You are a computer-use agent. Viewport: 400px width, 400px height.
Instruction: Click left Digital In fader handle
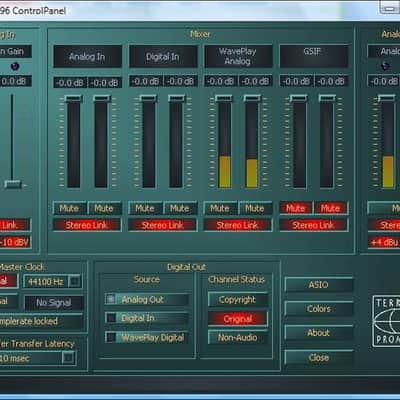148,98
